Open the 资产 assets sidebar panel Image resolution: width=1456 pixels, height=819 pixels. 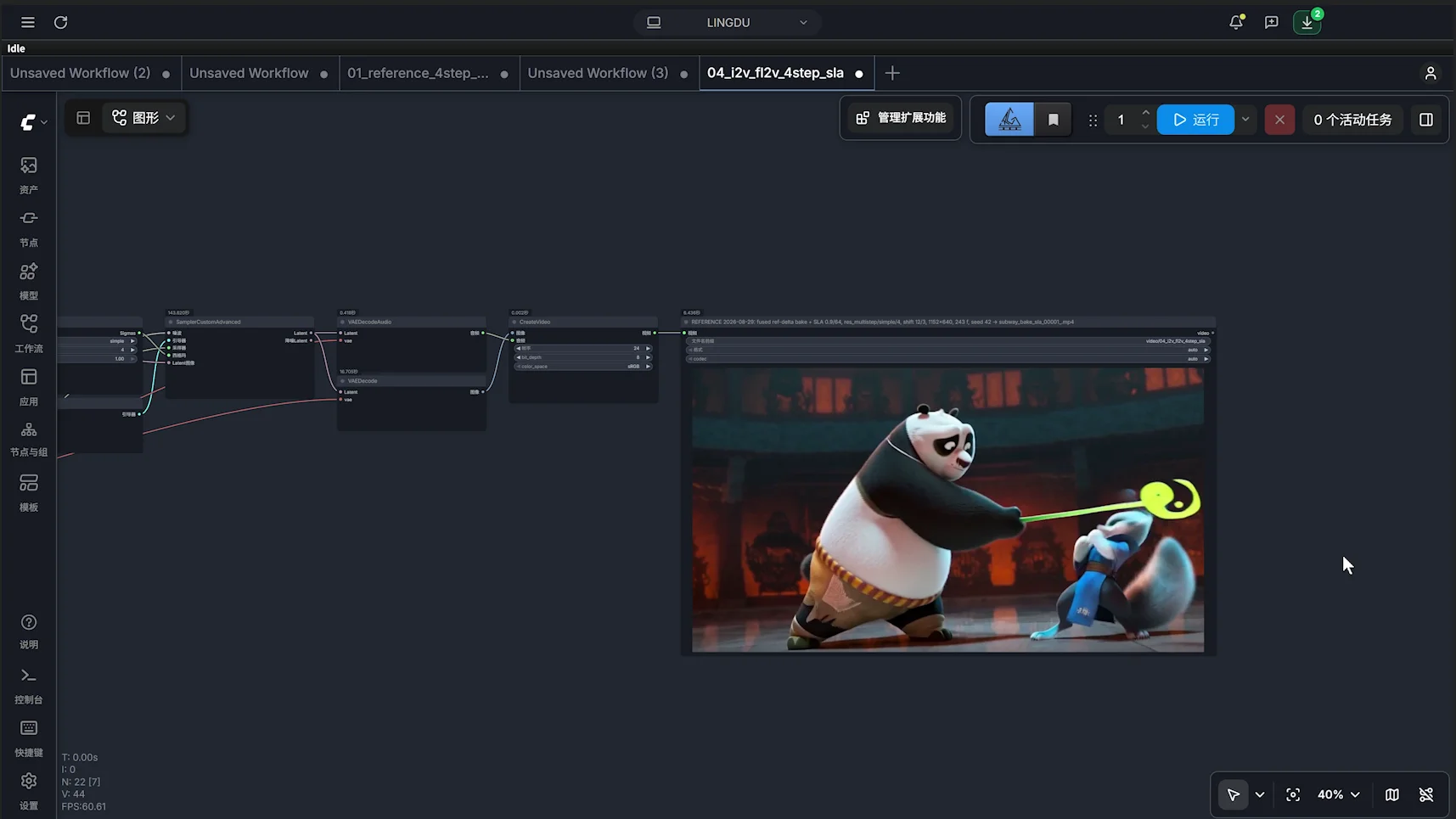point(29,175)
